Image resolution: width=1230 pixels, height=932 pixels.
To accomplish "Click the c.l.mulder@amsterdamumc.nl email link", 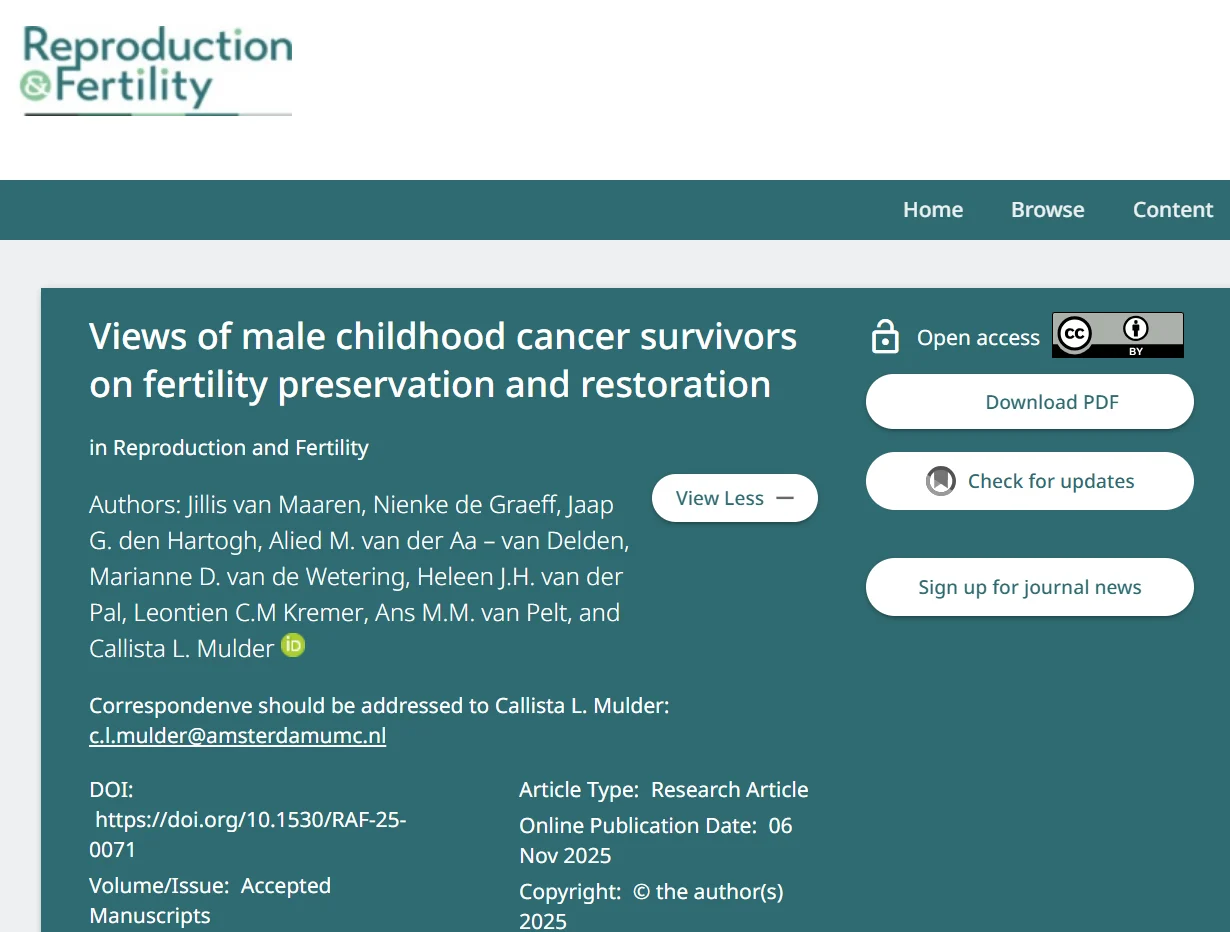I will (237, 736).
